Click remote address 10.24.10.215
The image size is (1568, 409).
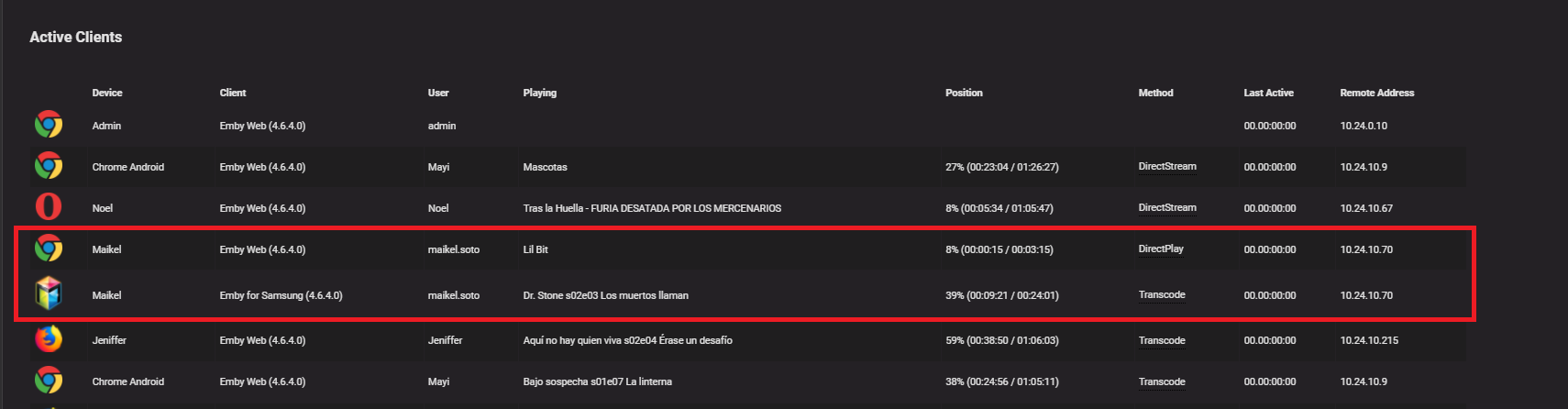coord(1369,340)
